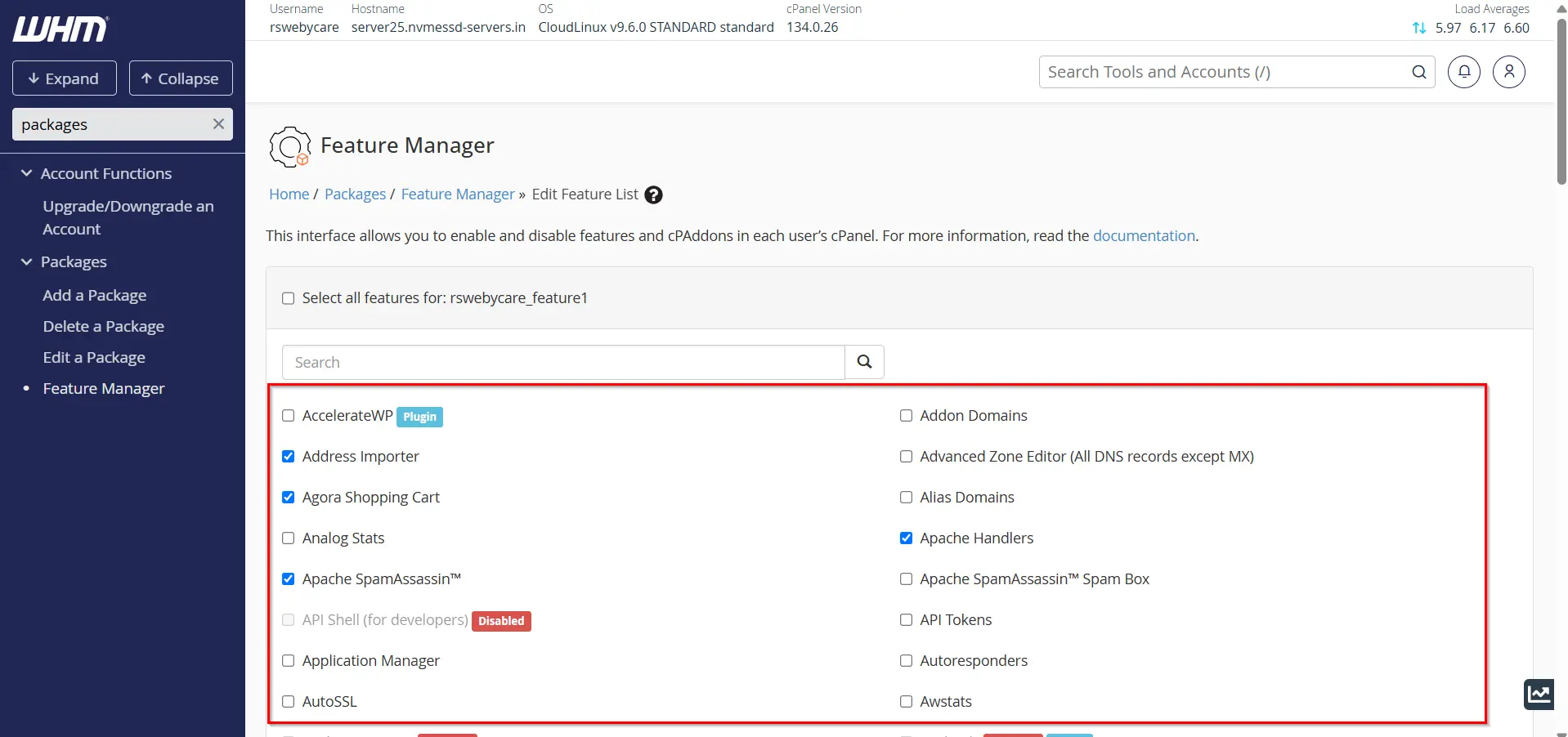Screen dimensions: 1568x737
Task: Click the load averages arrows icon
Action: coord(1419,28)
